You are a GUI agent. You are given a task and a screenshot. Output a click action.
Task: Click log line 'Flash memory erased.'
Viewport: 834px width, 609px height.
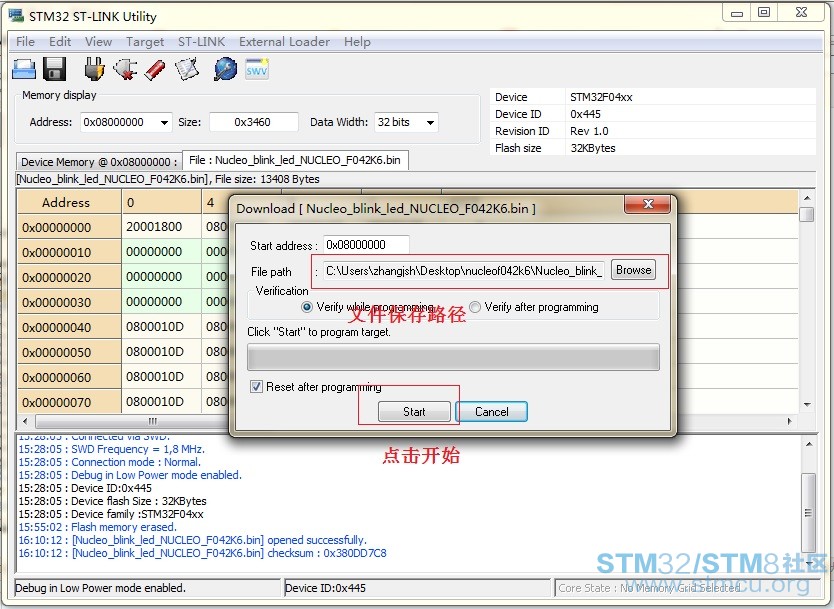click(x=97, y=527)
